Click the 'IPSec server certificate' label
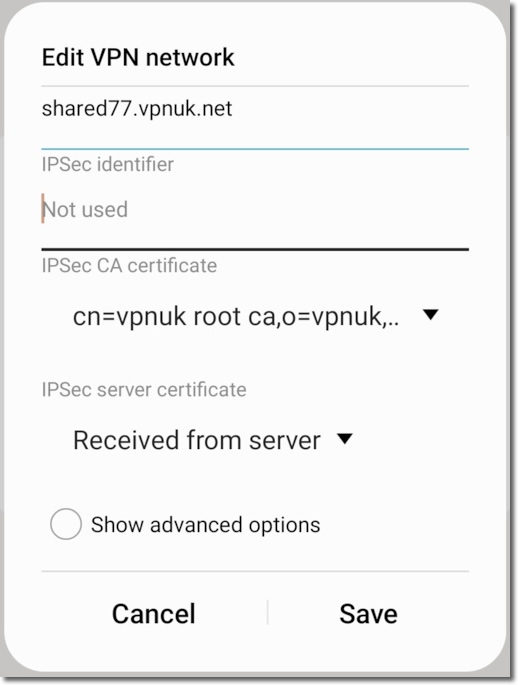 tap(144, 390)
